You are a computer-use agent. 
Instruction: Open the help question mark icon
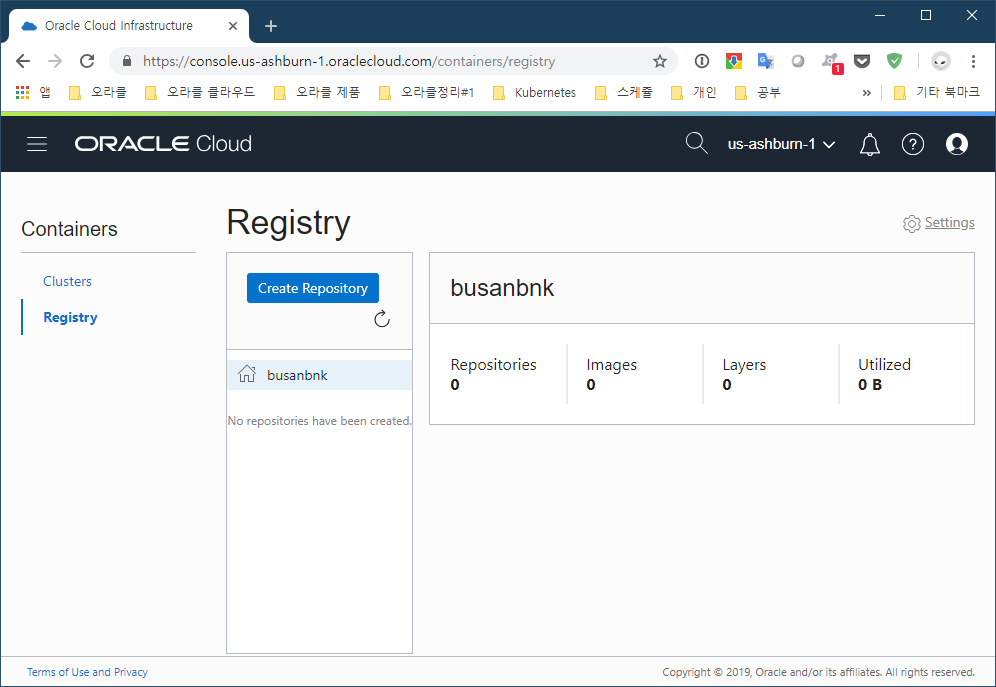(912, 144)
